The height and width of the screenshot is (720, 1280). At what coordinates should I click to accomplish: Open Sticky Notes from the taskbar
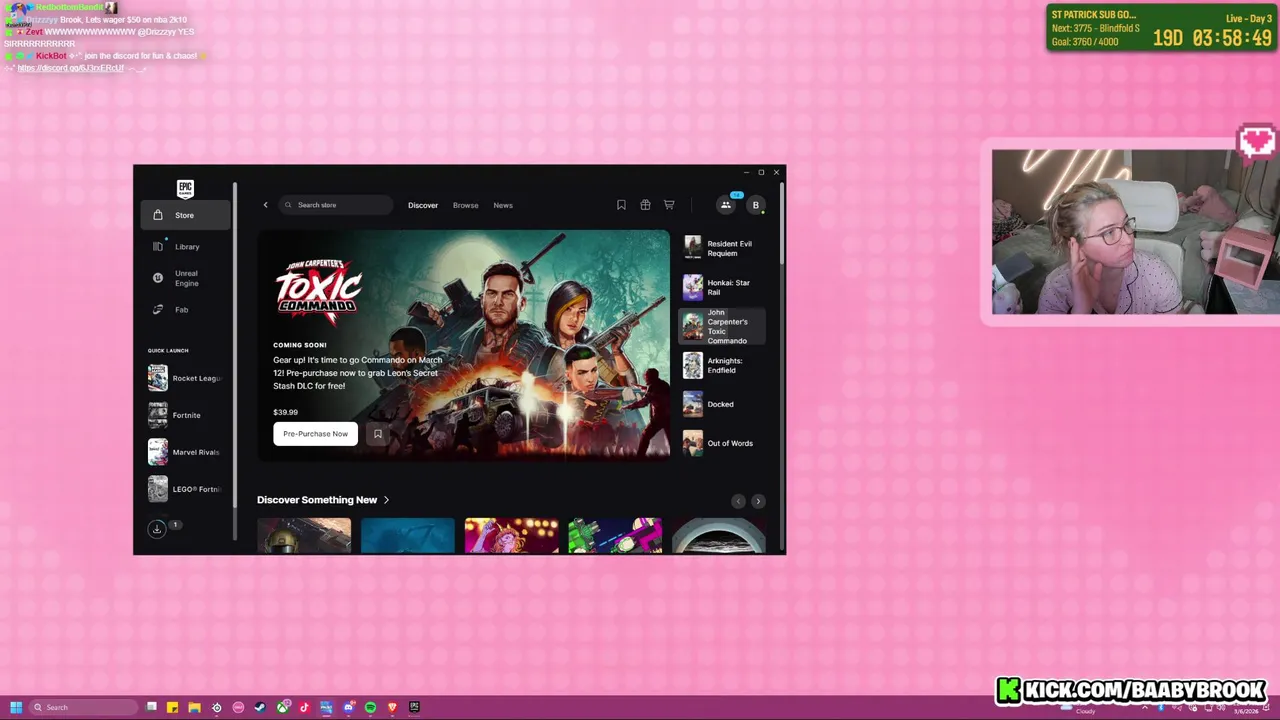coord(172,707)
